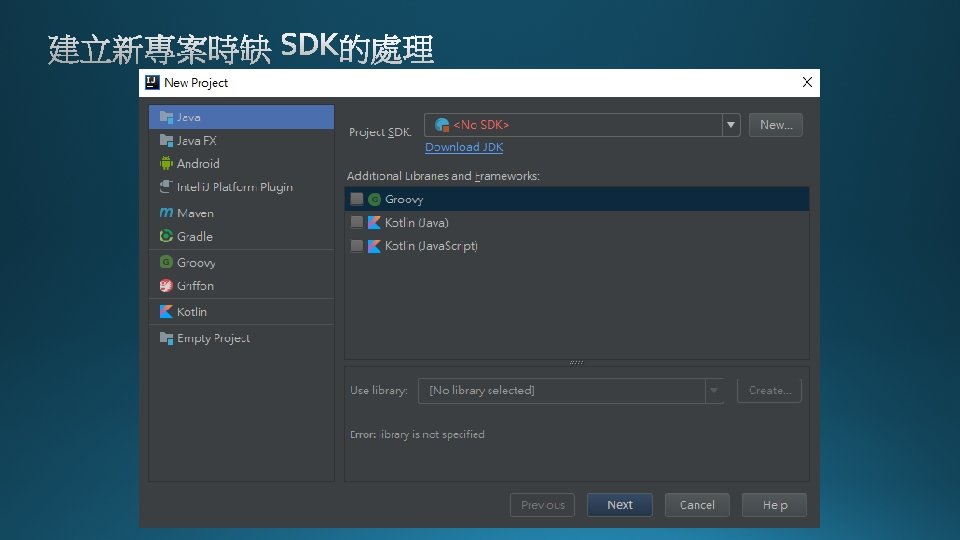Click the Griffon icon
The width and height of the screenshot is (960, 540).
point(166,285)
